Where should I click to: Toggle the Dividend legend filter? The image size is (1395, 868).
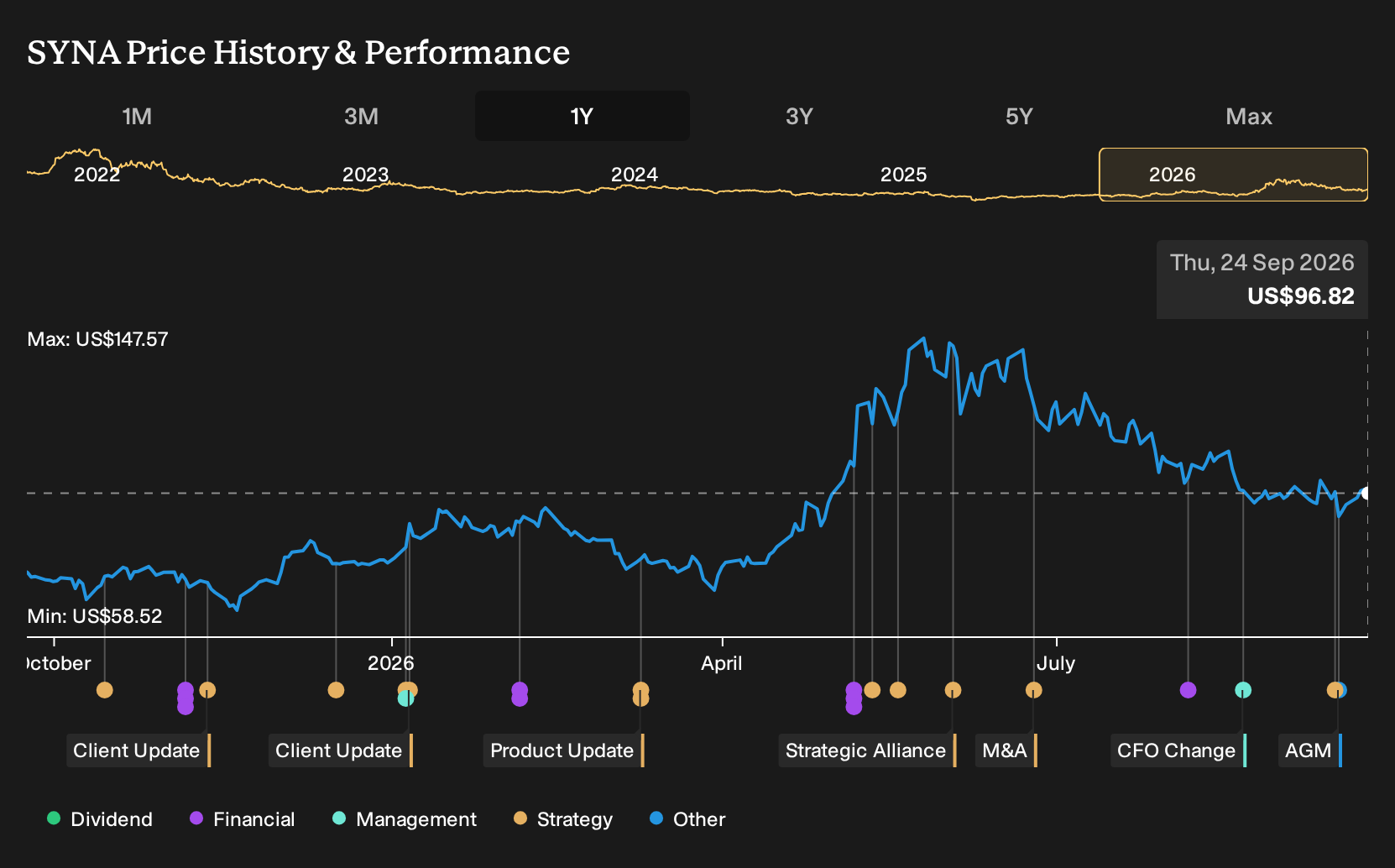pos(100,819)
